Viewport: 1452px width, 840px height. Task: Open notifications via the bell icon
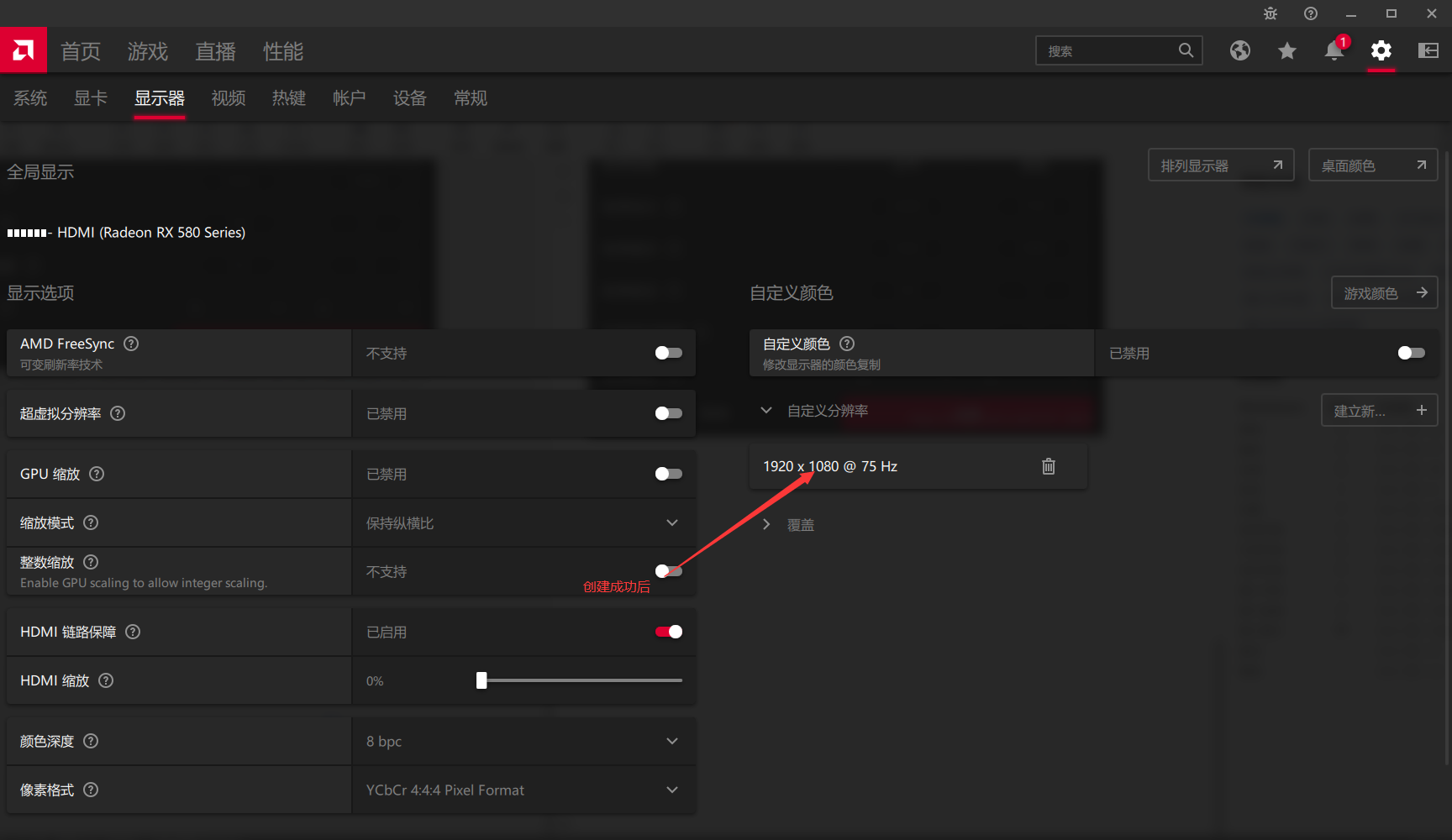tap(1334, 51)
